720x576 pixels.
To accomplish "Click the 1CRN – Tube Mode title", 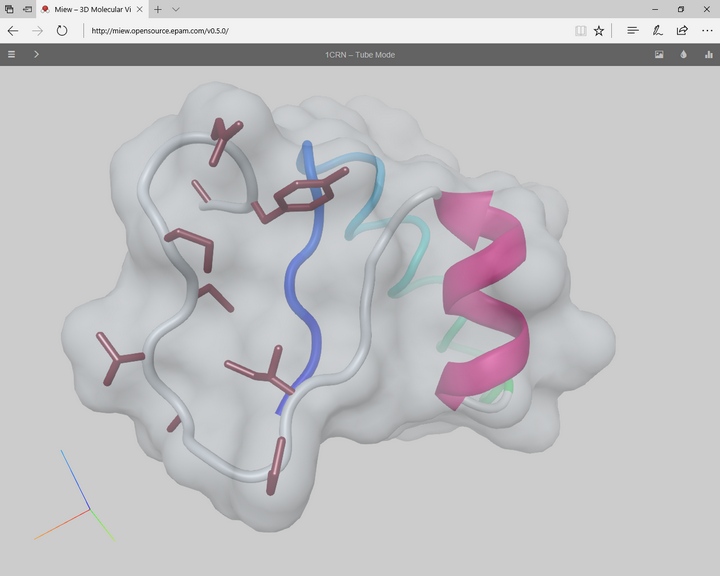I will tap(360, 54).
